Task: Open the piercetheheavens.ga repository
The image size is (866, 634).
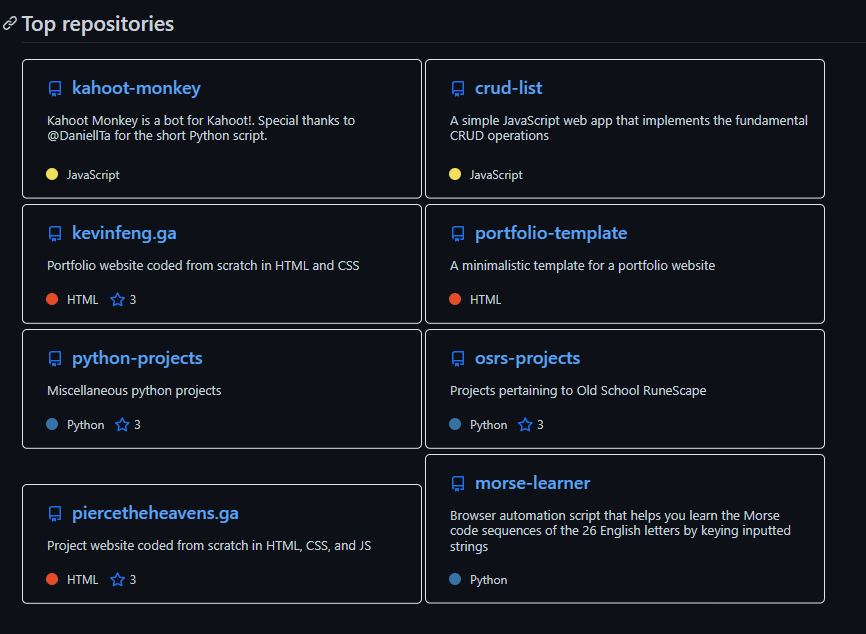Action: [154, 513]
